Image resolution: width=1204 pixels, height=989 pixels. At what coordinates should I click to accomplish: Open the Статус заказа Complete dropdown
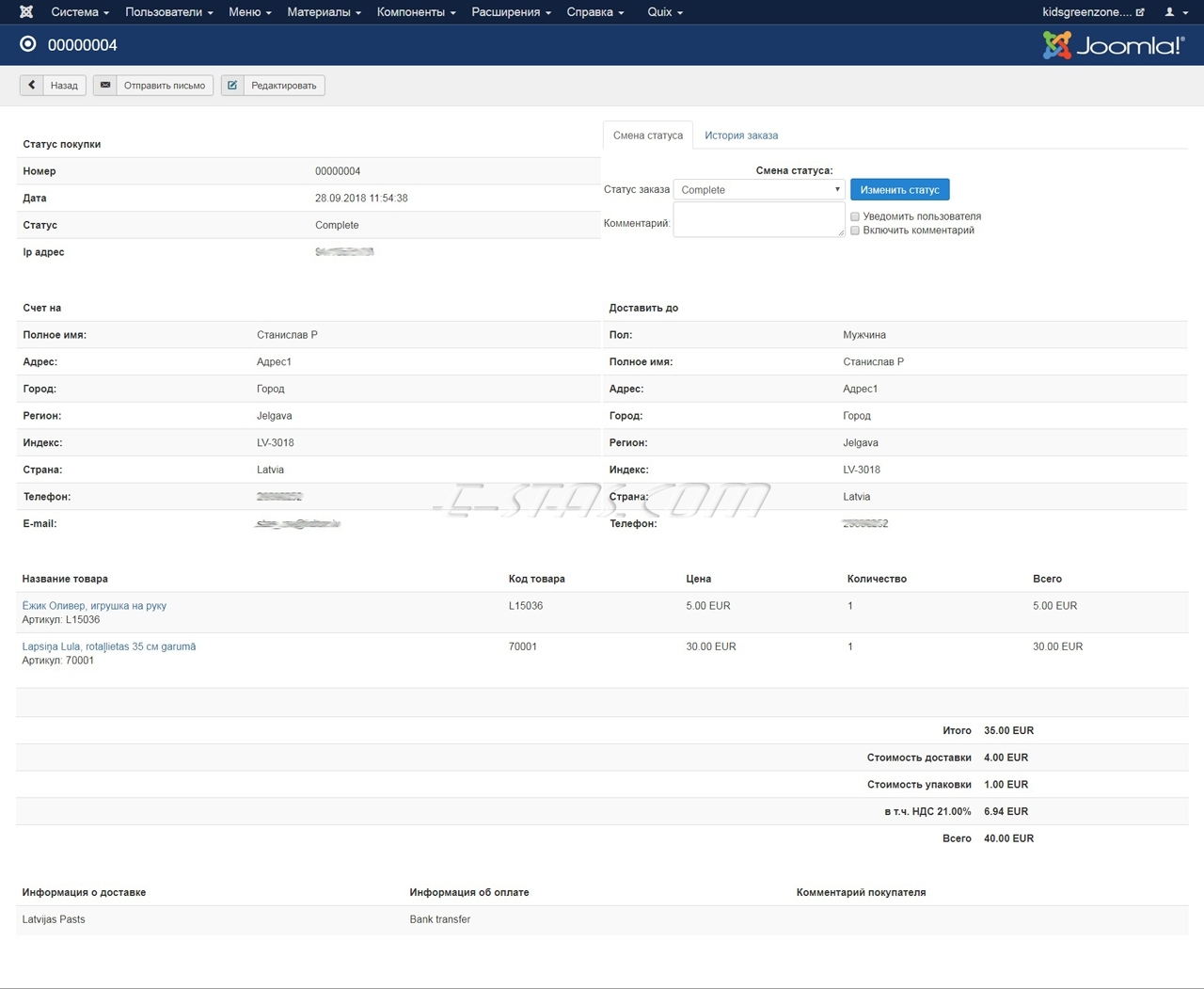tap(759, 190)
